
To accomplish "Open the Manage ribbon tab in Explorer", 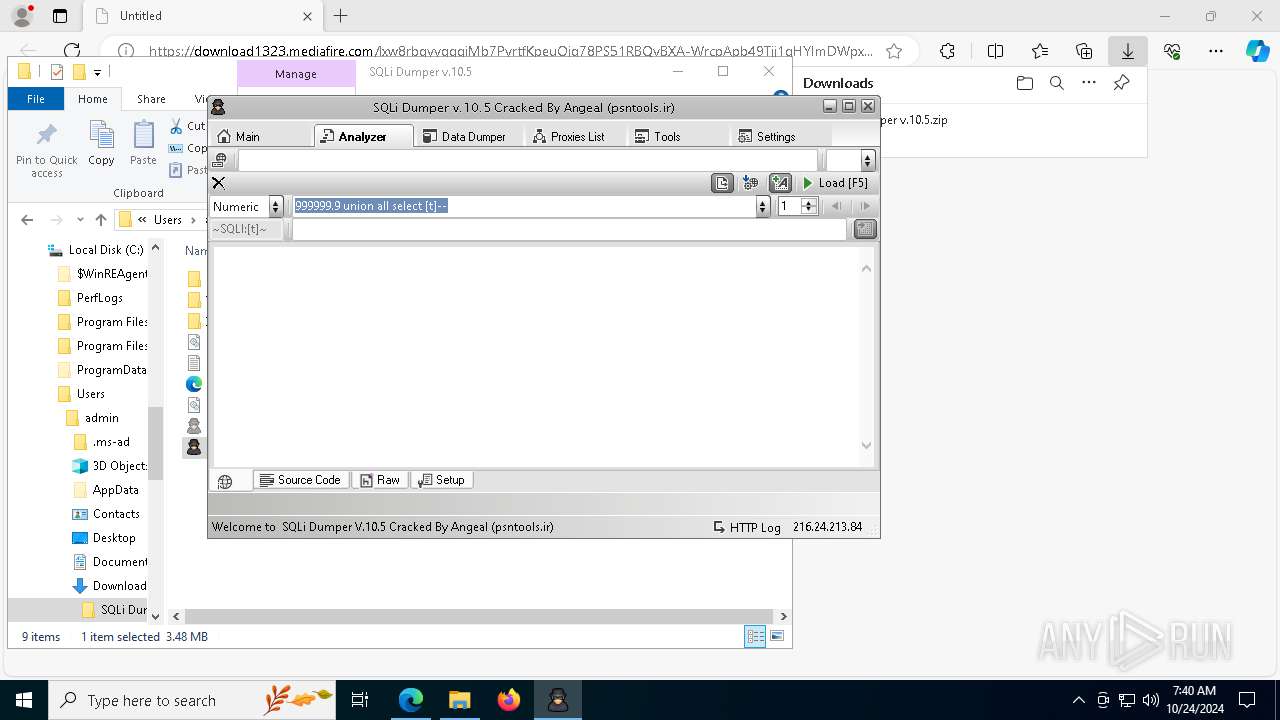I will click(x=296, y=74).
